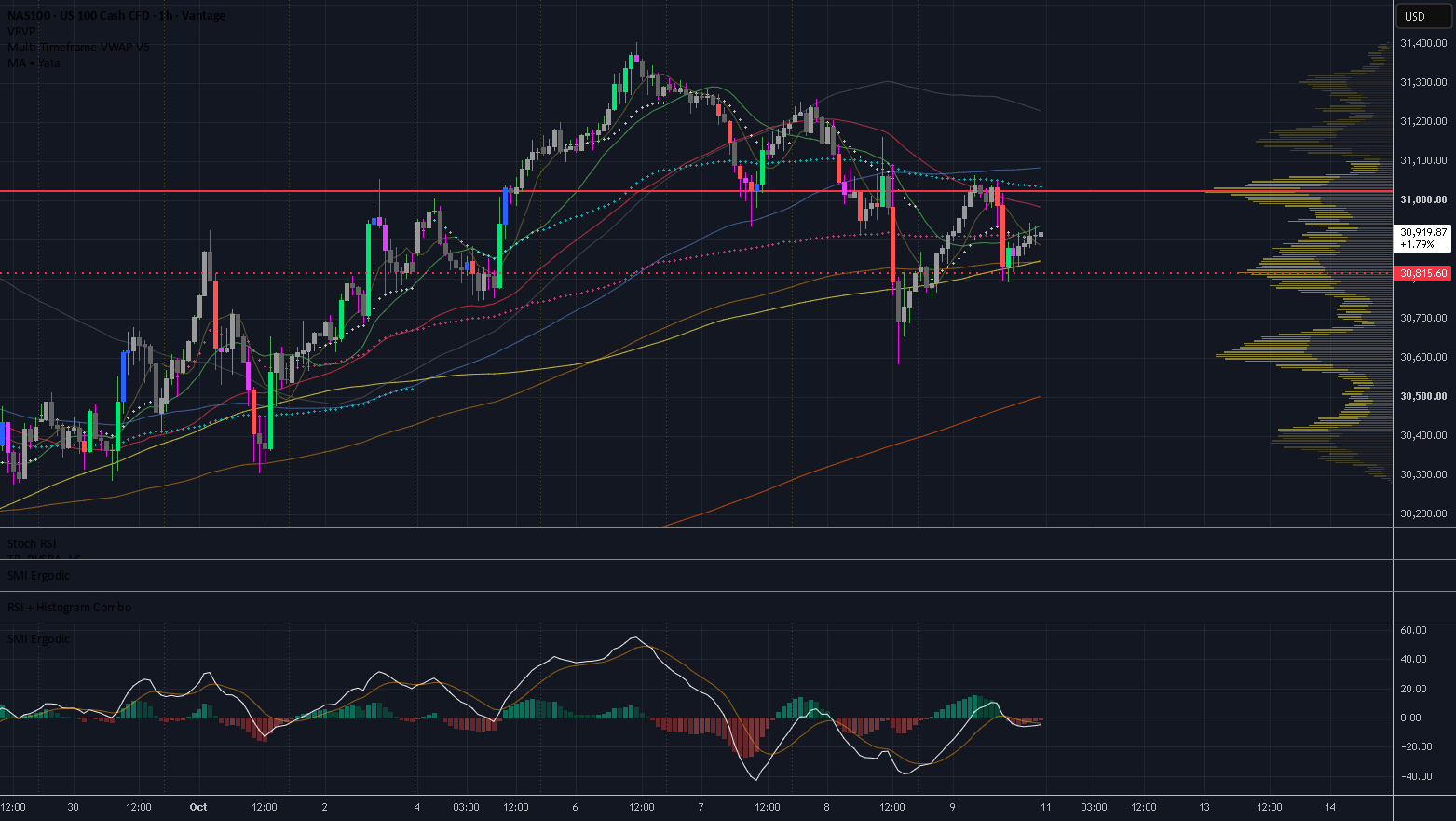Click the 31,400.00 price axis label

coord(1423,44)
